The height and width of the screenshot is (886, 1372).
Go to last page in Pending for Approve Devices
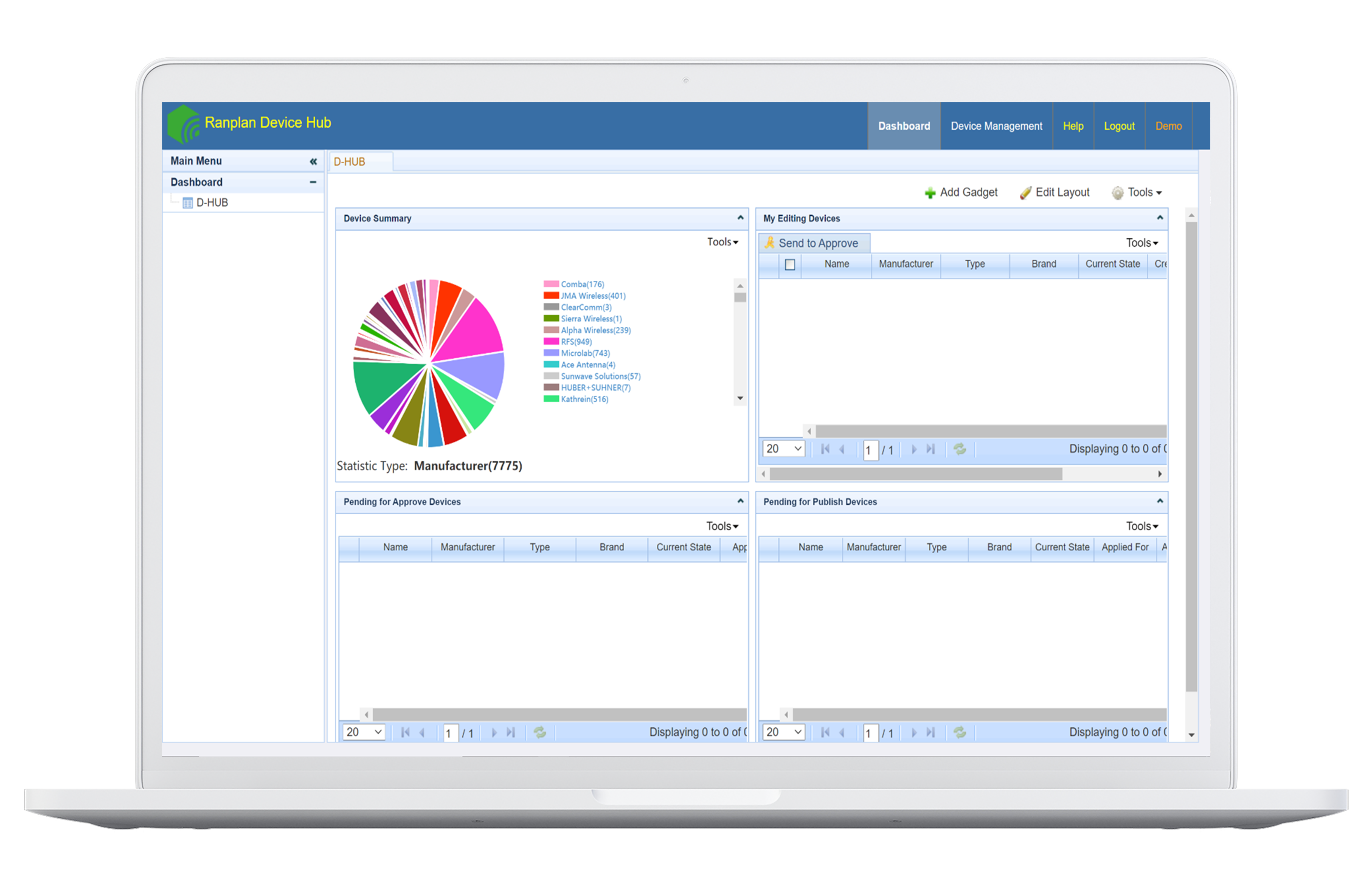[511, 732]
